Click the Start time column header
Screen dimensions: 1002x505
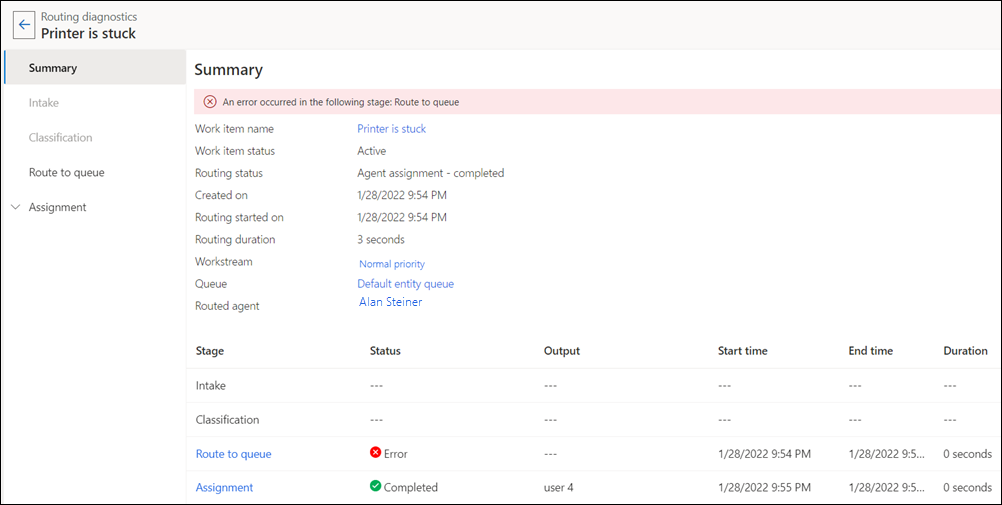click(x=743, y=351)
